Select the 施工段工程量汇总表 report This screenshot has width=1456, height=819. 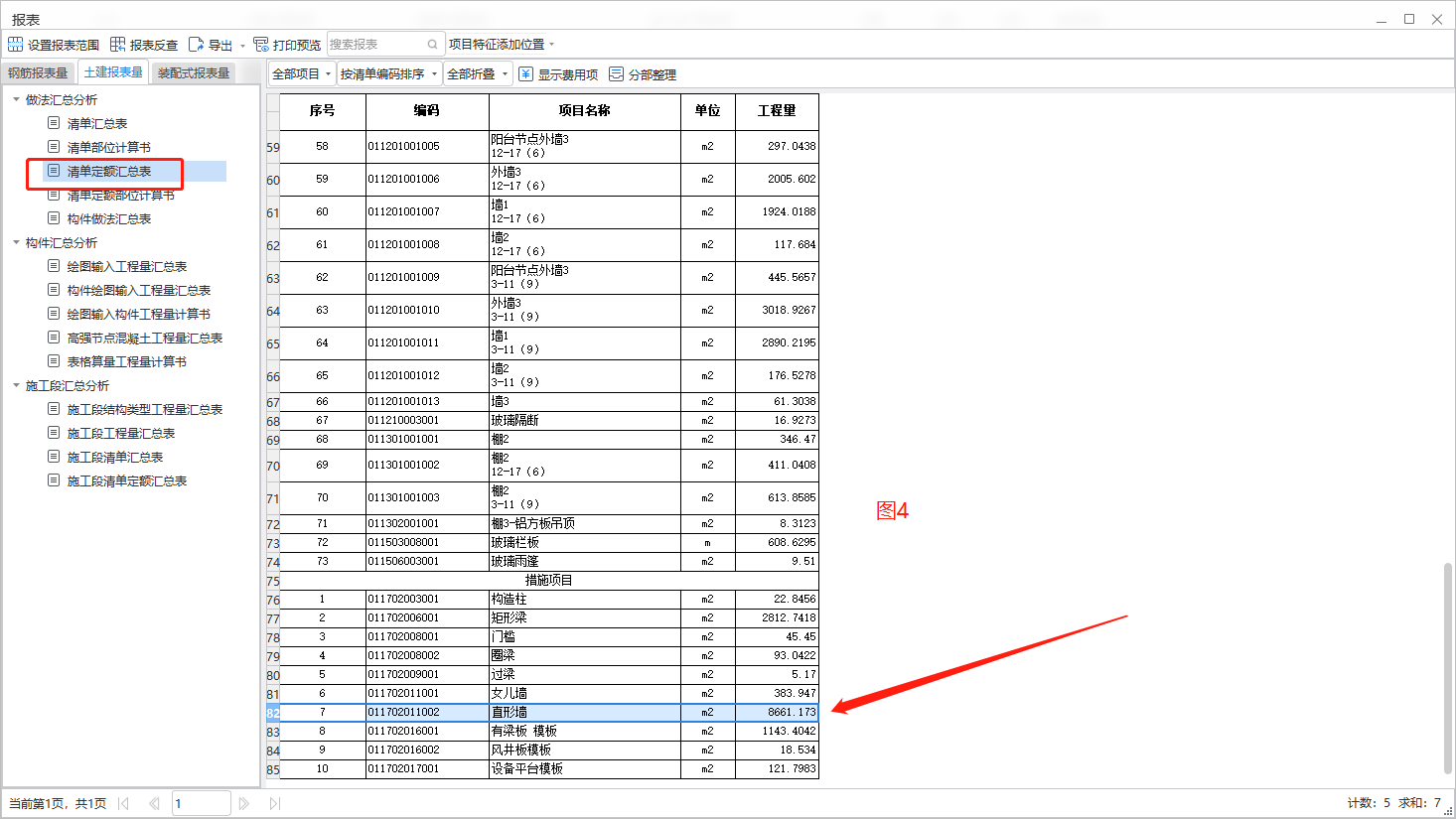pyautogui.click(x=120, y=434)
